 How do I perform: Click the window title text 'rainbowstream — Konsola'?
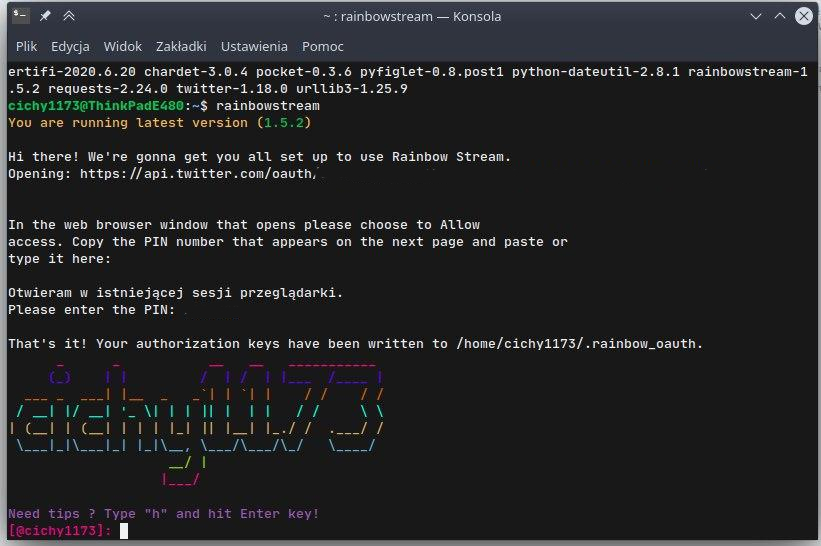[x=412, y=16]
